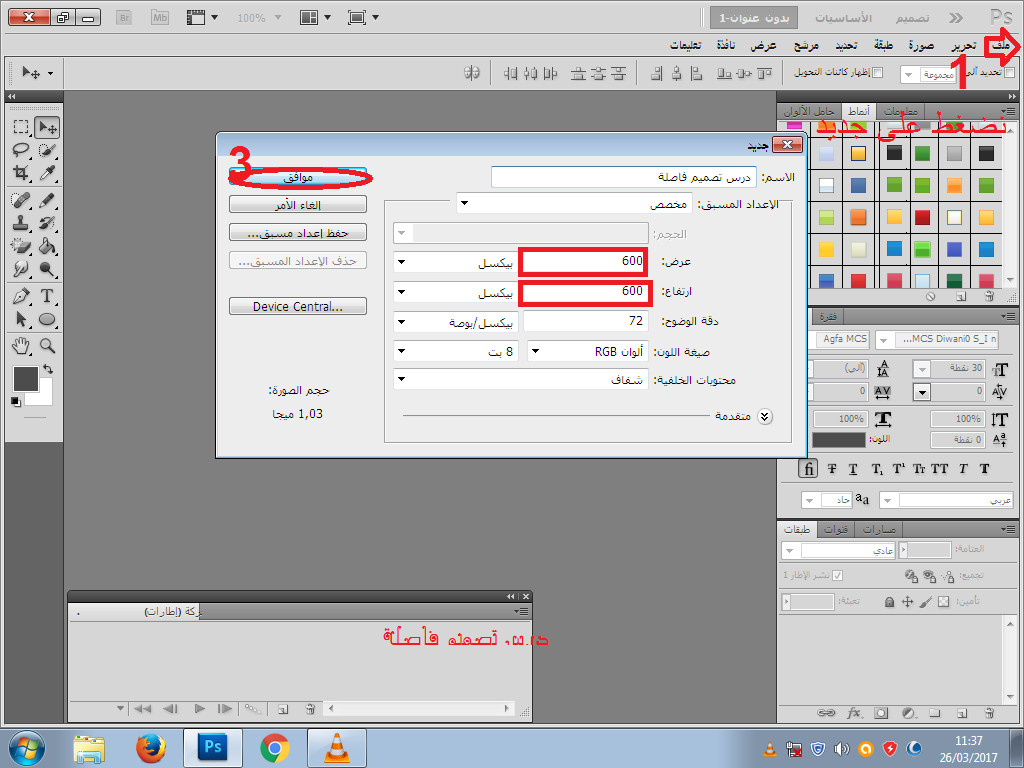This screenshot has width=1024, height=768.
Task: Expand the advanced (متقدمة) section
Action: coord(766,417)
